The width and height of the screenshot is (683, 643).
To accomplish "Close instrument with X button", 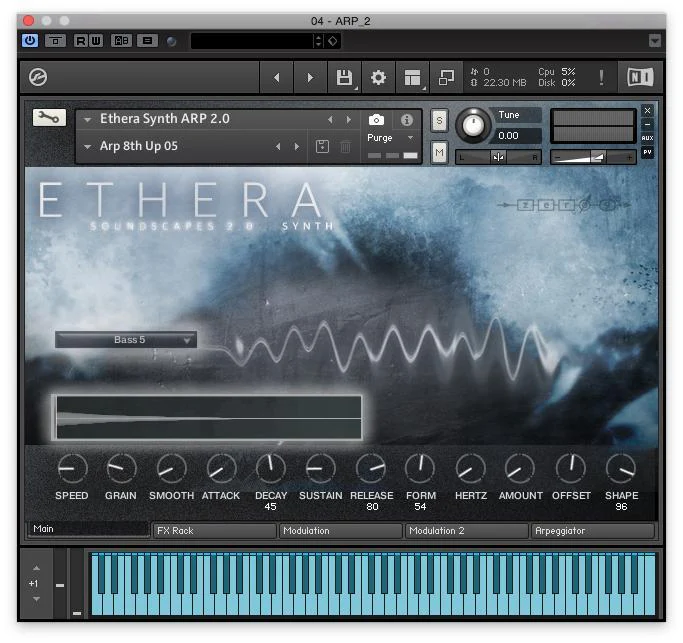I will 647,111.
